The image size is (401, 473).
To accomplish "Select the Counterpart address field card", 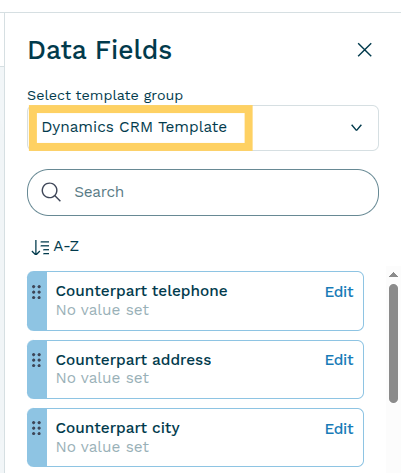I will (x=195, y=369).
